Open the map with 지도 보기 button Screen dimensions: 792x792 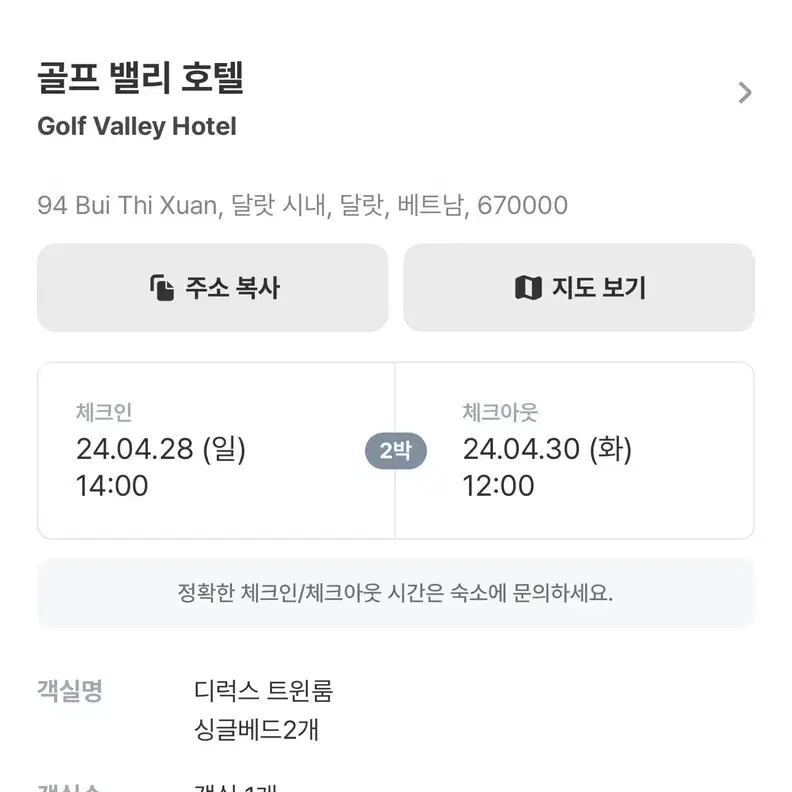tap(579, 287)
